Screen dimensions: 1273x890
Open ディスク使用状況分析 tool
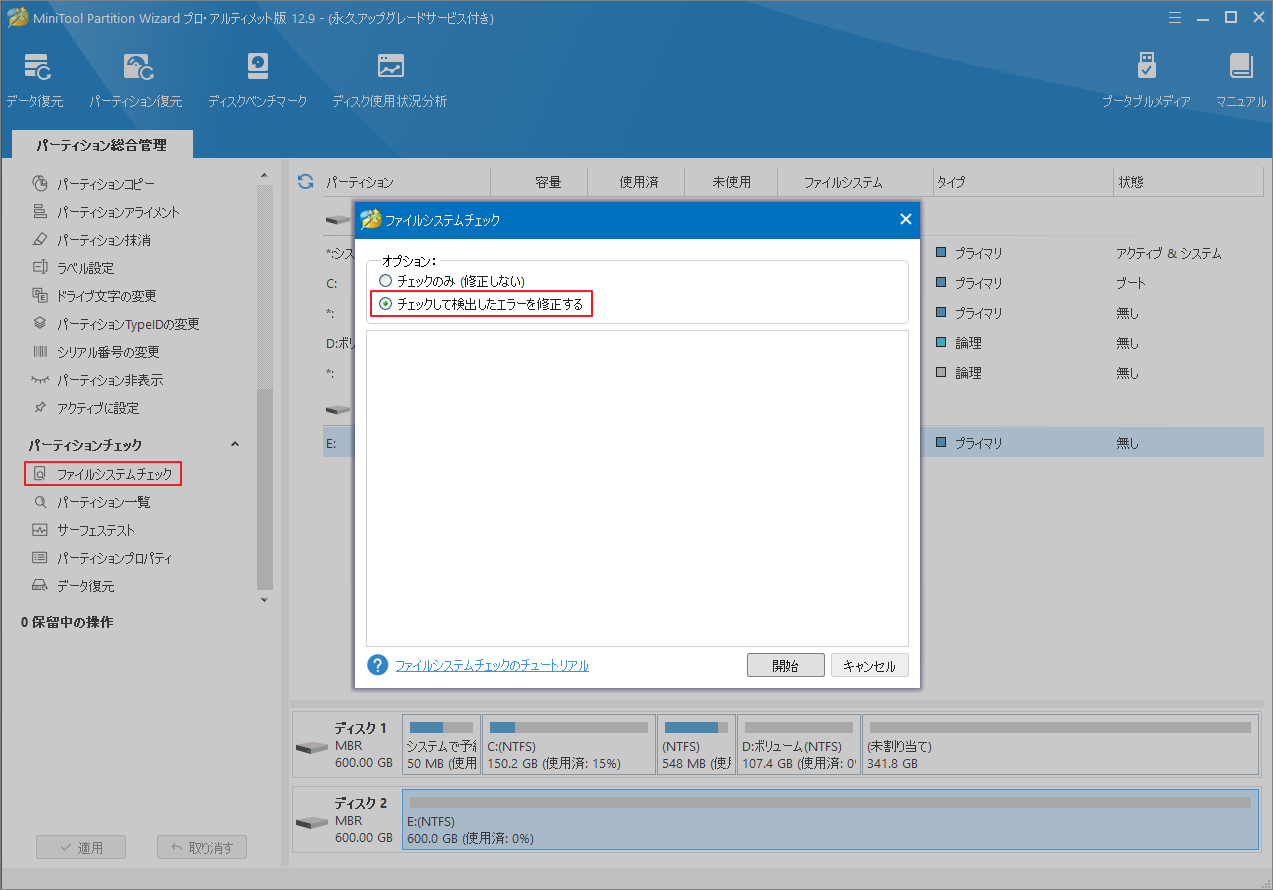pyautogui.click(x=389, y=79)
